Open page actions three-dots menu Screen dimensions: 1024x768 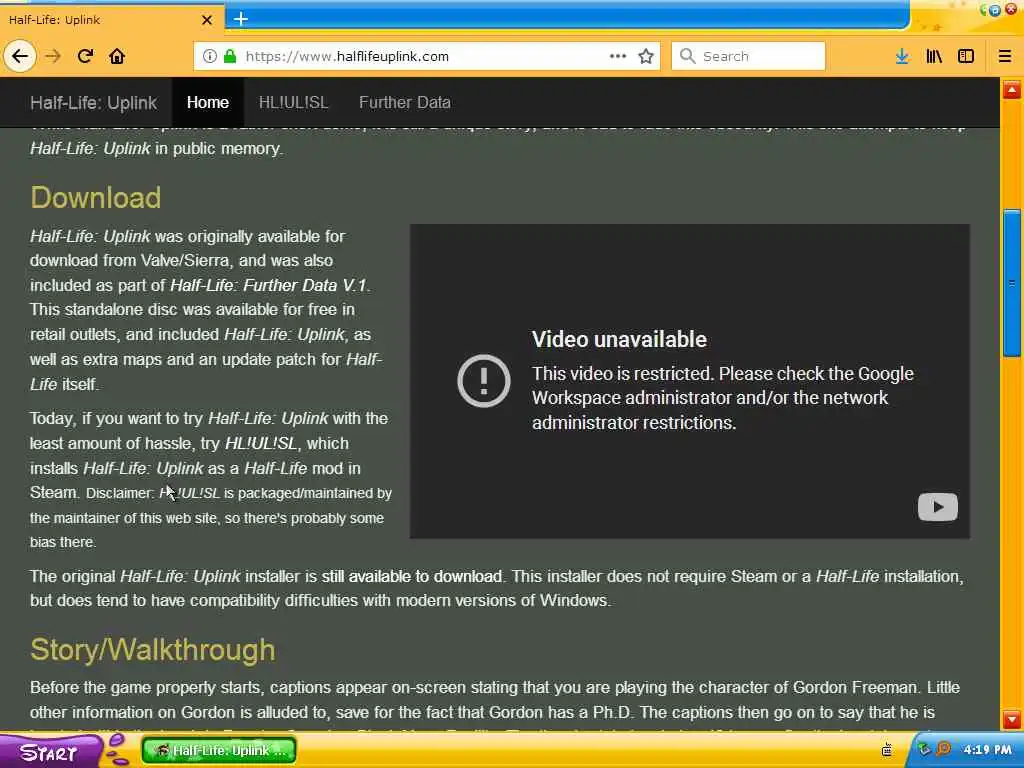click(x=618, y=56)
